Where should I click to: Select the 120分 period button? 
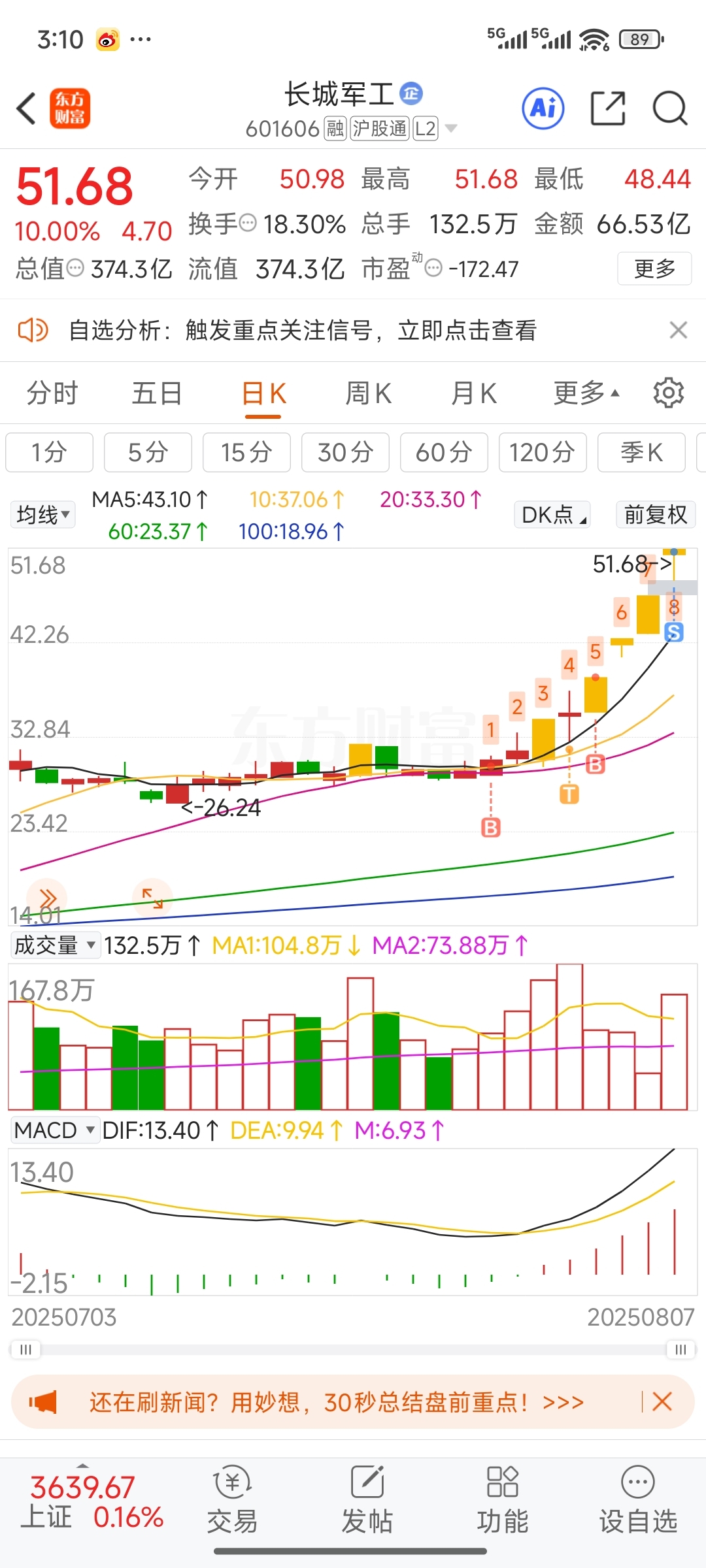tap(543, 452)
